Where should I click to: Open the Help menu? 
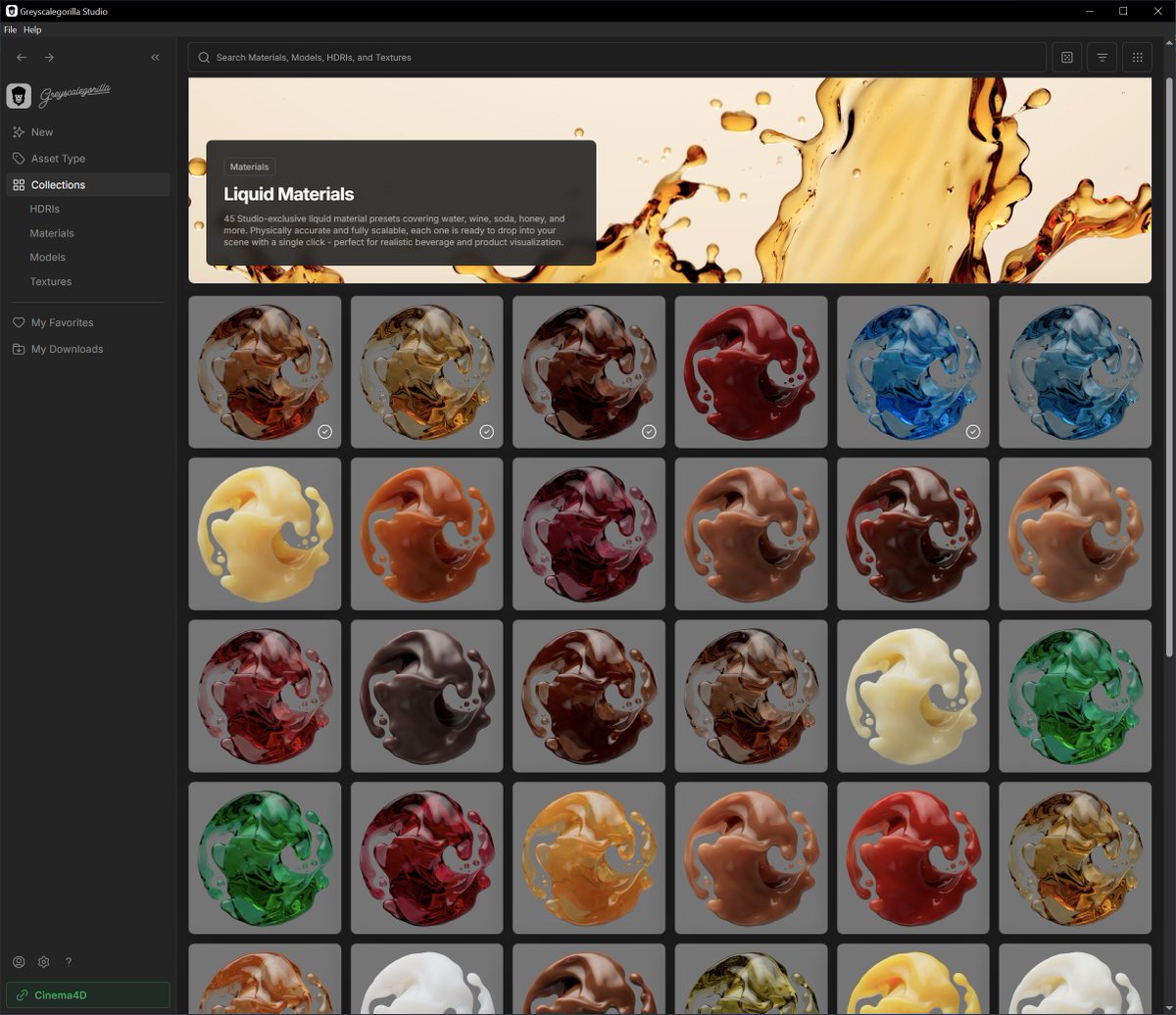[x=32, y=30]
